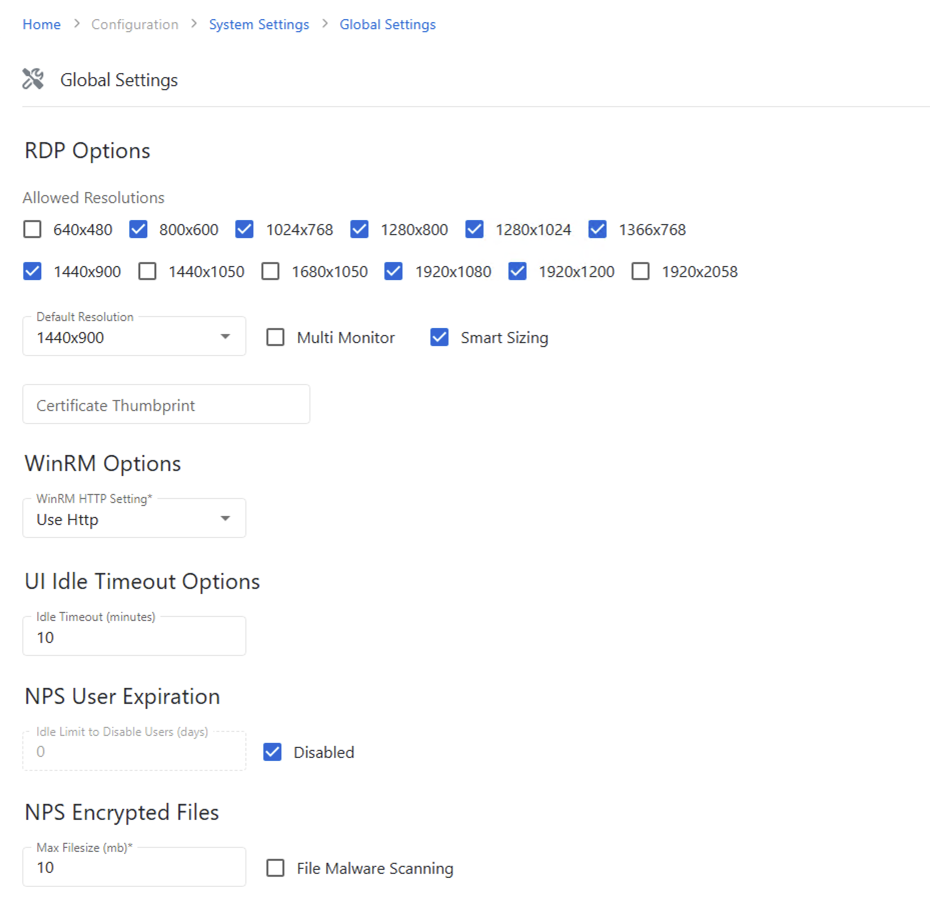
Task: Uncheck the 800x600 resolution
Action: (139, 230)
